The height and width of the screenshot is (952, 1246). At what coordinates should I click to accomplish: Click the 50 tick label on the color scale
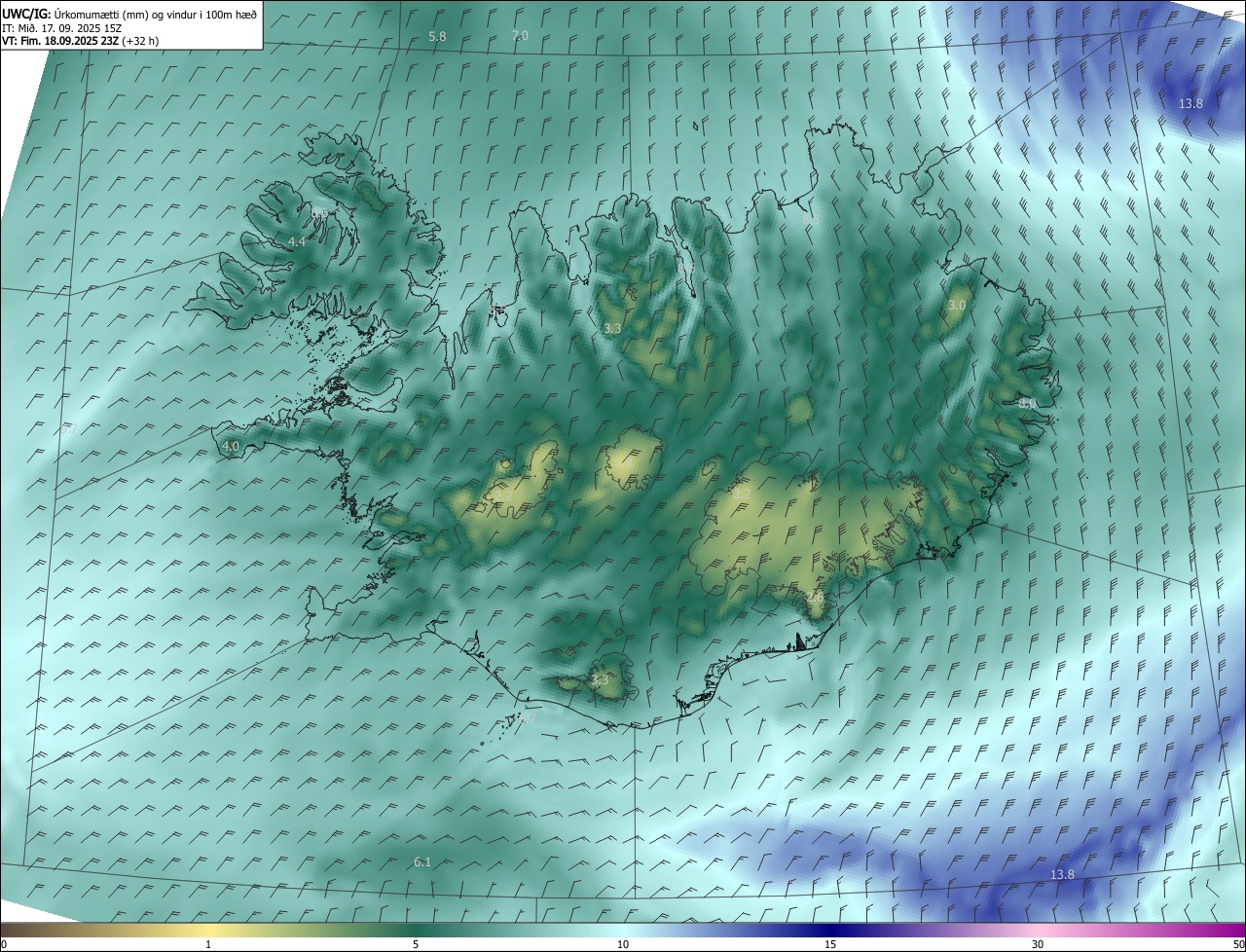pyautogui.click(x=1238, y=945)
